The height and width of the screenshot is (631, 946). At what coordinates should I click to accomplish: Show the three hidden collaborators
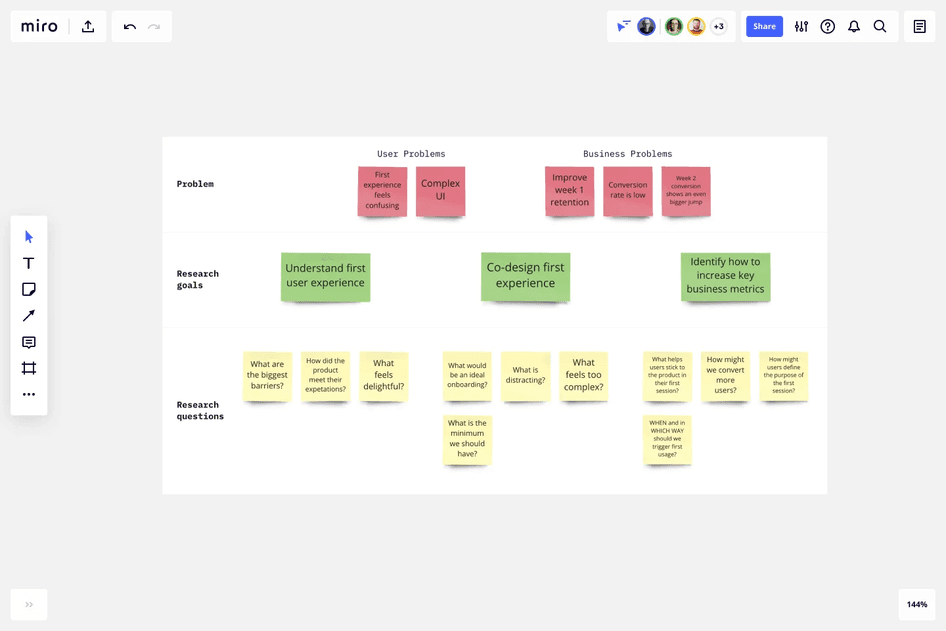click(718, 26)
